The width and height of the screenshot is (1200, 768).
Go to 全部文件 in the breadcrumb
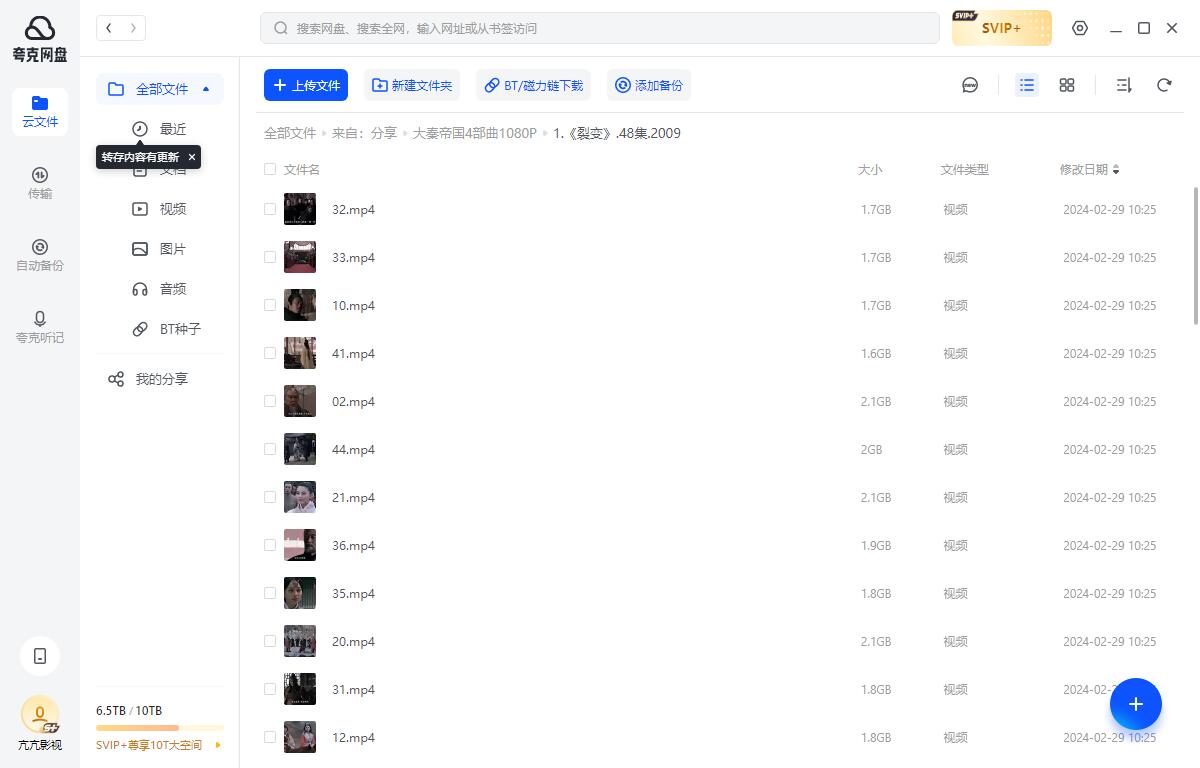point(290,133)
